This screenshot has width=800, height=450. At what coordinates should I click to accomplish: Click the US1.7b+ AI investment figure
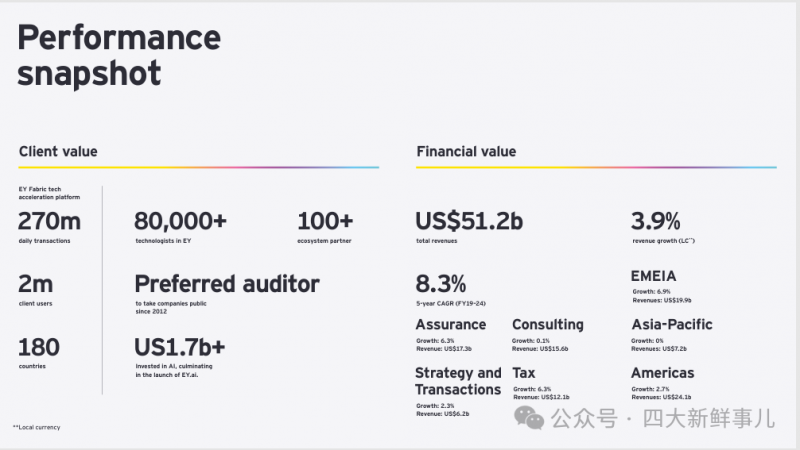pos(180,347)
